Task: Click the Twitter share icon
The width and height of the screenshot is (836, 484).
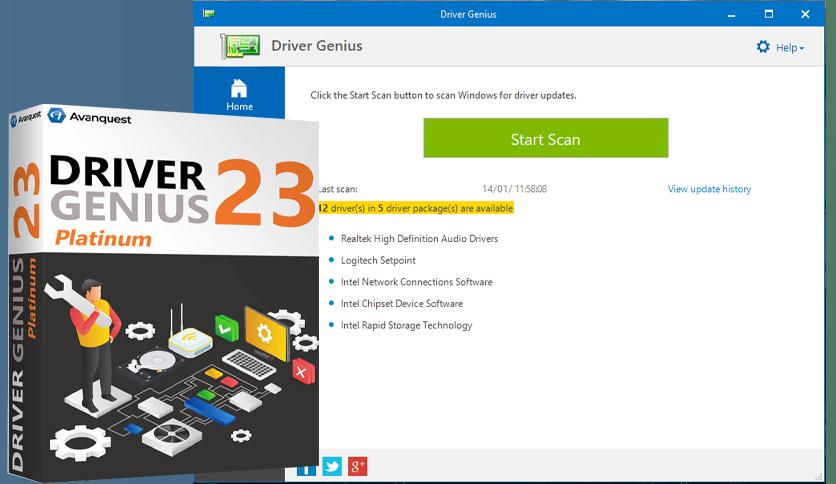Action: 332,466
